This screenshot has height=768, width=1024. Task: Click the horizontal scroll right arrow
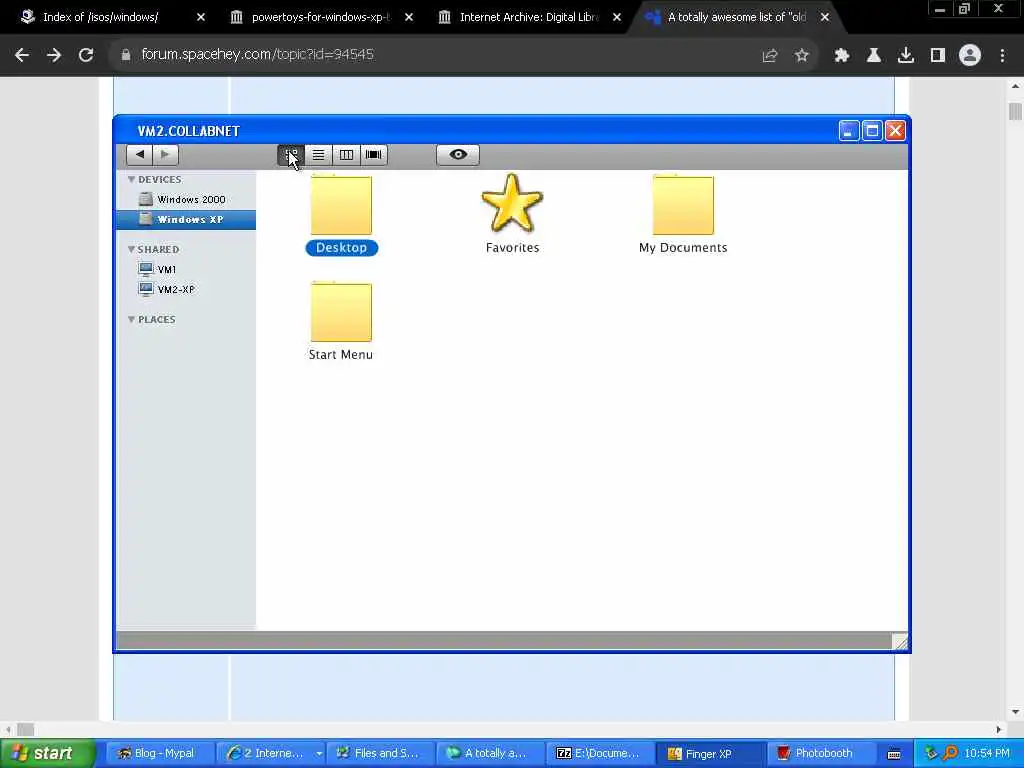[x=999, y=729]
